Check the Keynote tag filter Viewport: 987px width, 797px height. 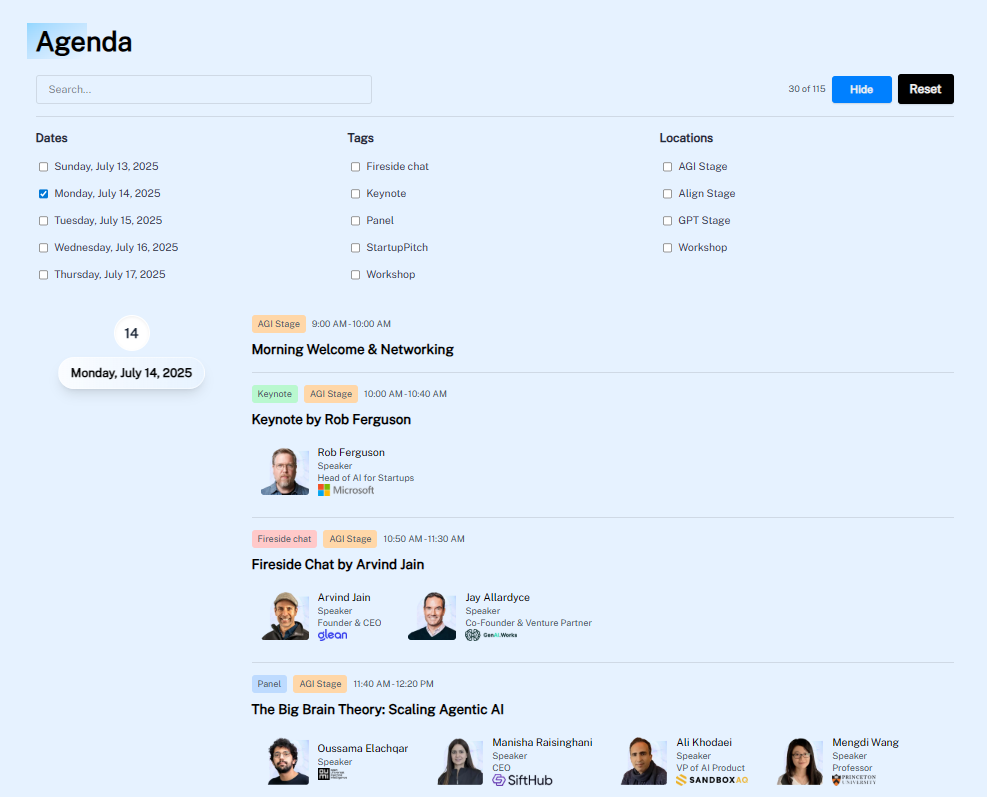click(x=355, y=194)
